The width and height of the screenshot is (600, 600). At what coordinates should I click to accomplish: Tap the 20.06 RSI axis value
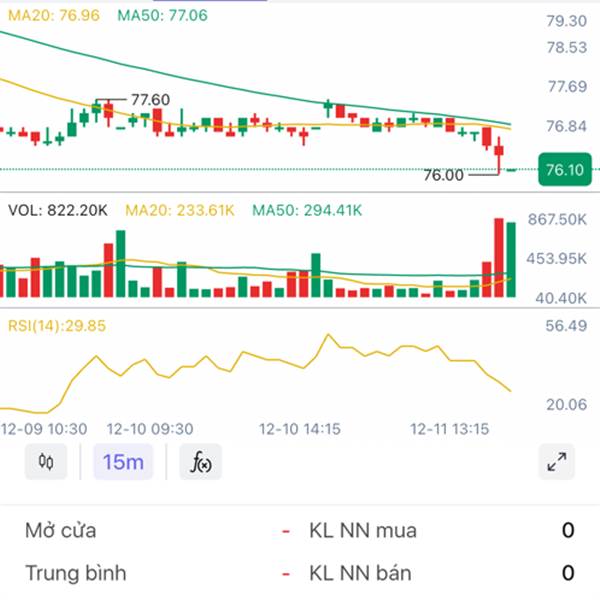tap(566, 404)
